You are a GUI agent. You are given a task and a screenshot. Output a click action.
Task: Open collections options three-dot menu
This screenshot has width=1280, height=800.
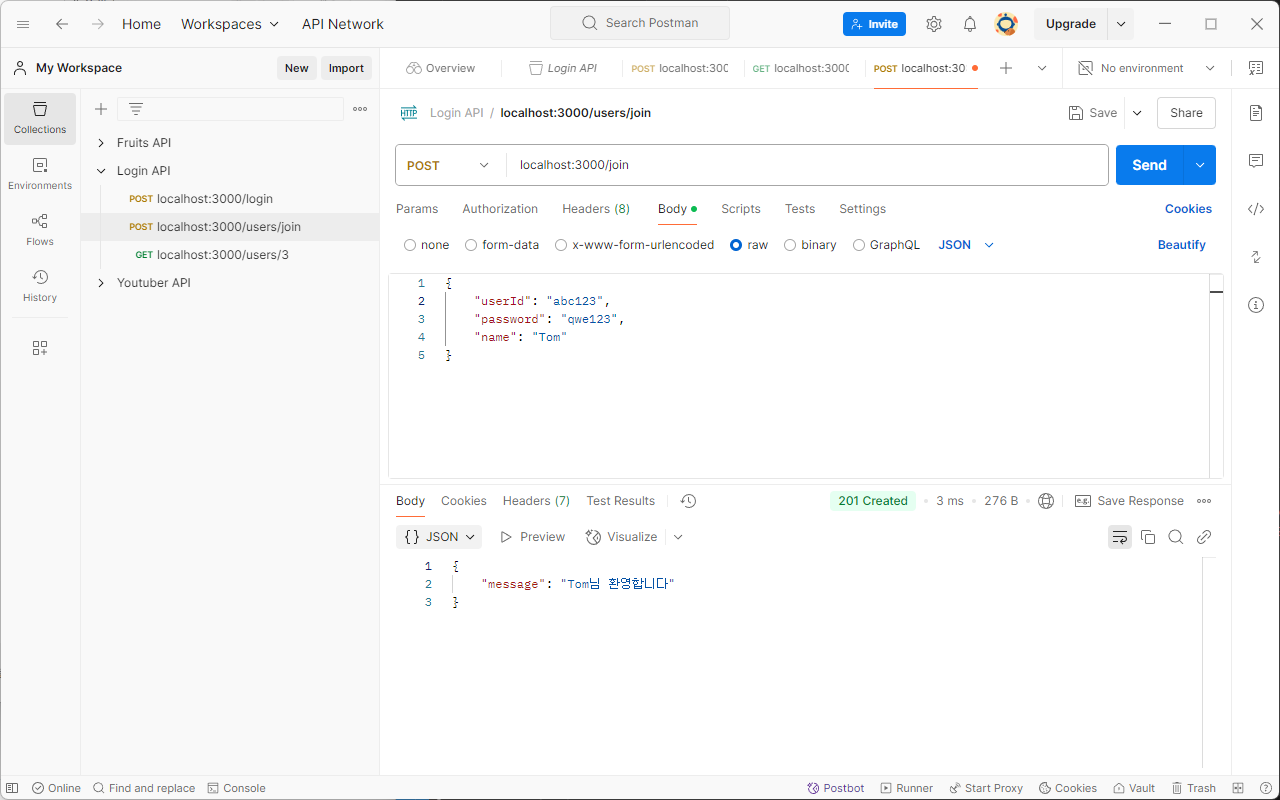[x=360, y=109]
